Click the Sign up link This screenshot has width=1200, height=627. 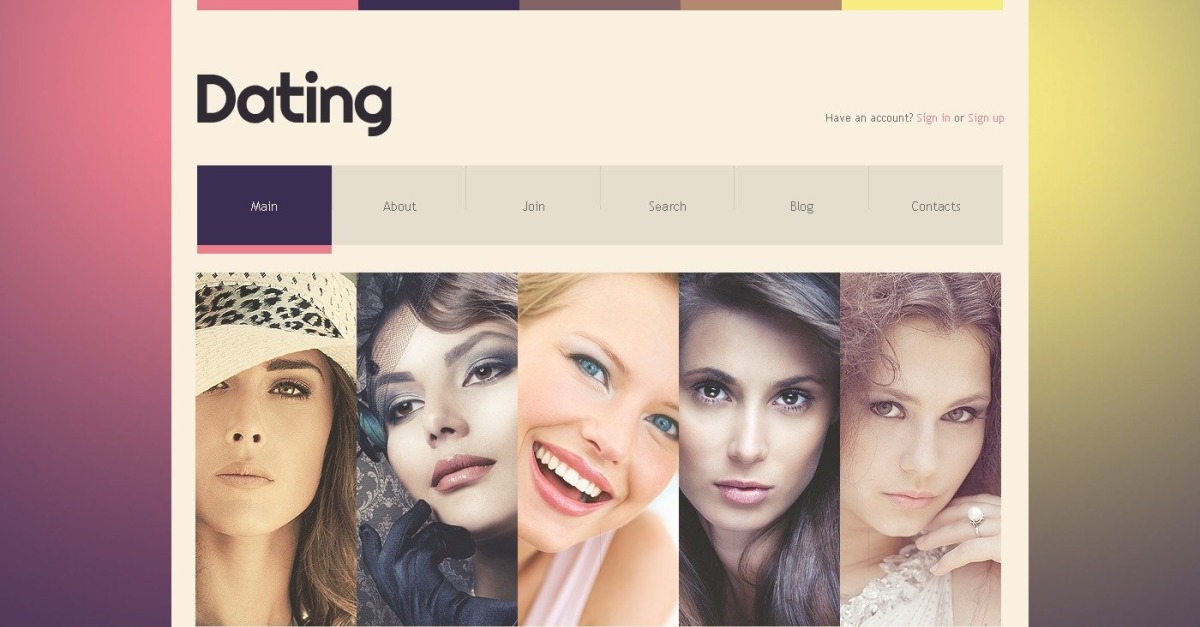coord(986,118)
